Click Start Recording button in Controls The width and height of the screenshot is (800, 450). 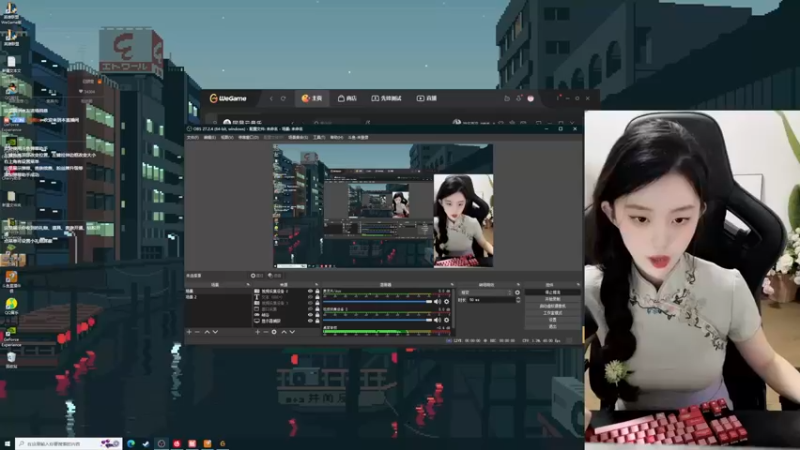click(553, 299)
